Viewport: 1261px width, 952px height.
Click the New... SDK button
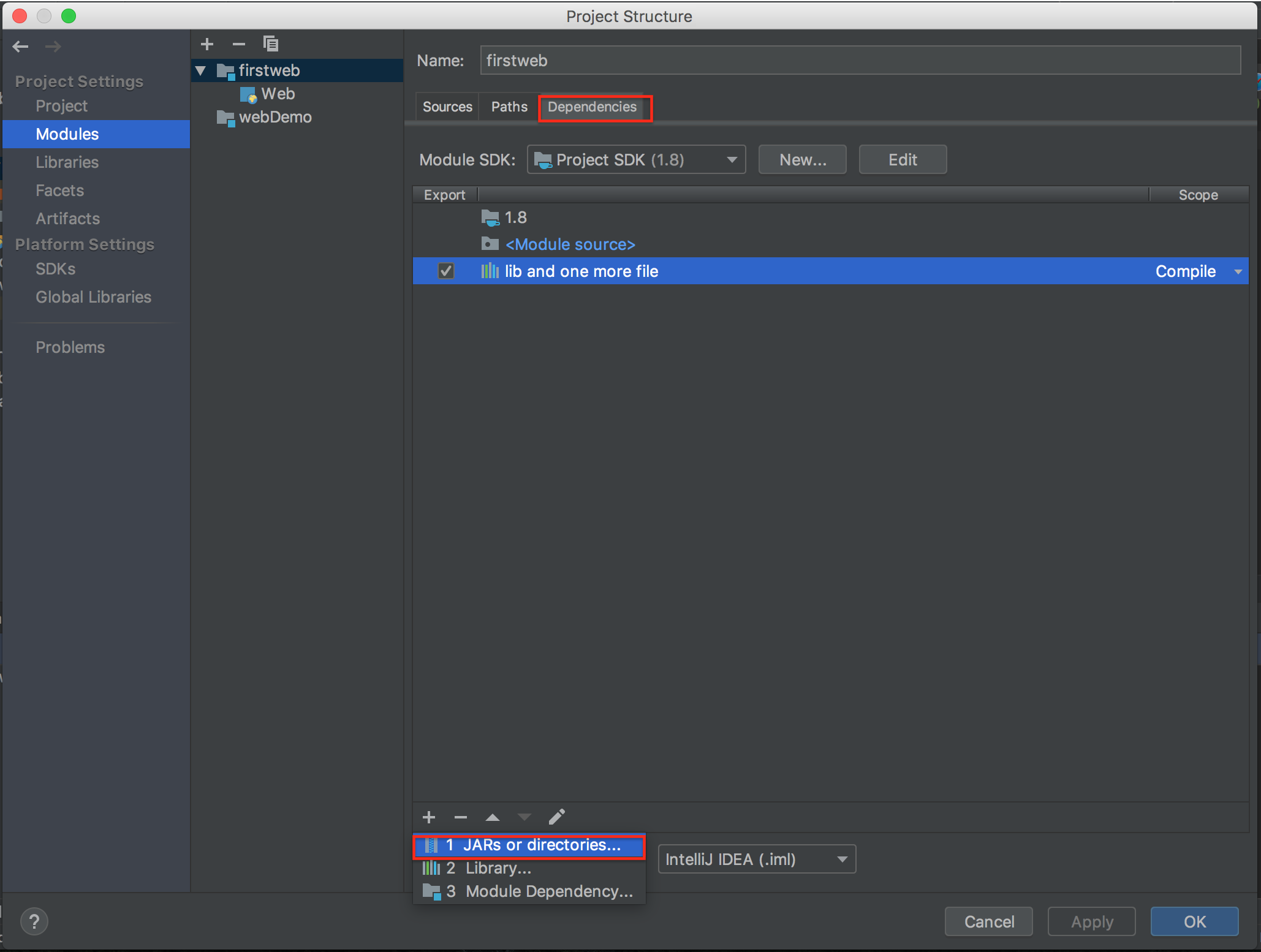(802, 160)
